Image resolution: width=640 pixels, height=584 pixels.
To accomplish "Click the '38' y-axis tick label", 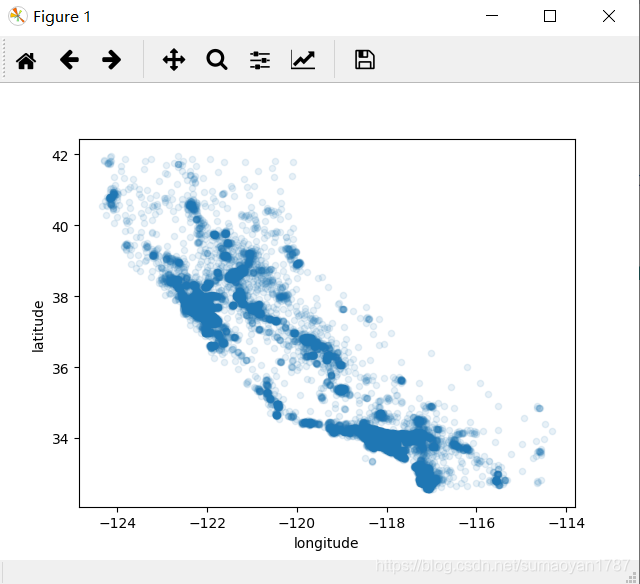I will (x=60, y=298).
